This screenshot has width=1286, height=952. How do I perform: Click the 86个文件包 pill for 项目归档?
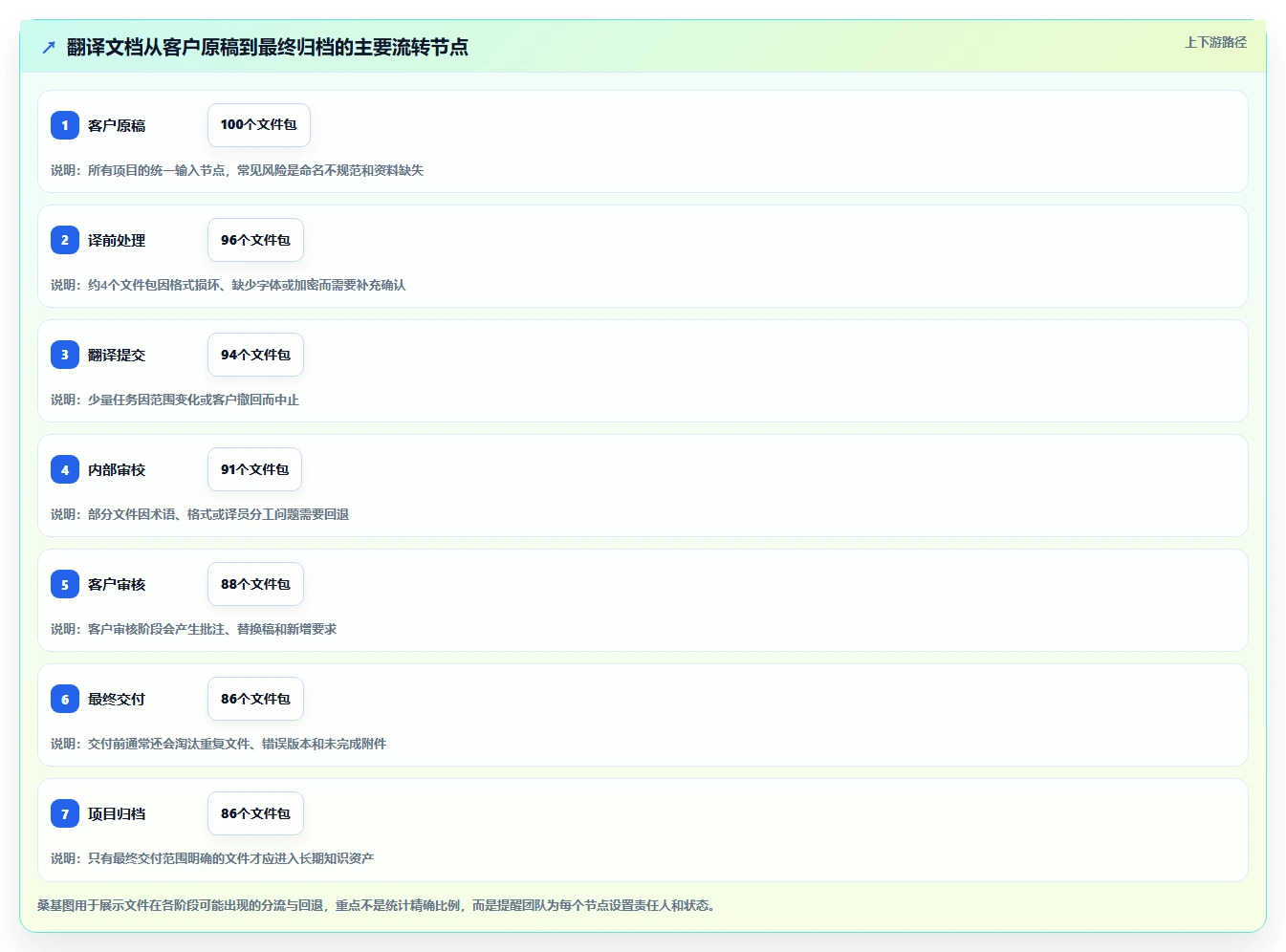(x=255, y=813)
